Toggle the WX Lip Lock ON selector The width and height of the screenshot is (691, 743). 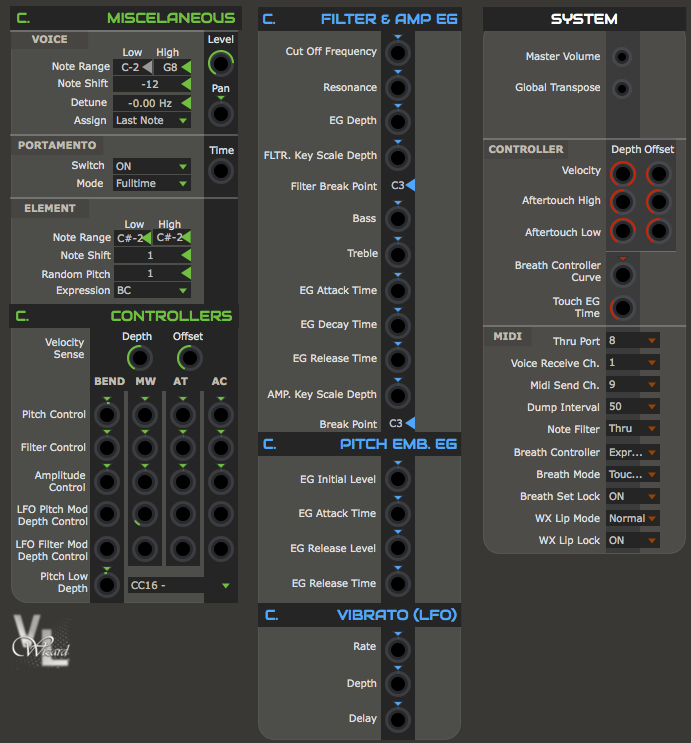click(x=633, y=540)
